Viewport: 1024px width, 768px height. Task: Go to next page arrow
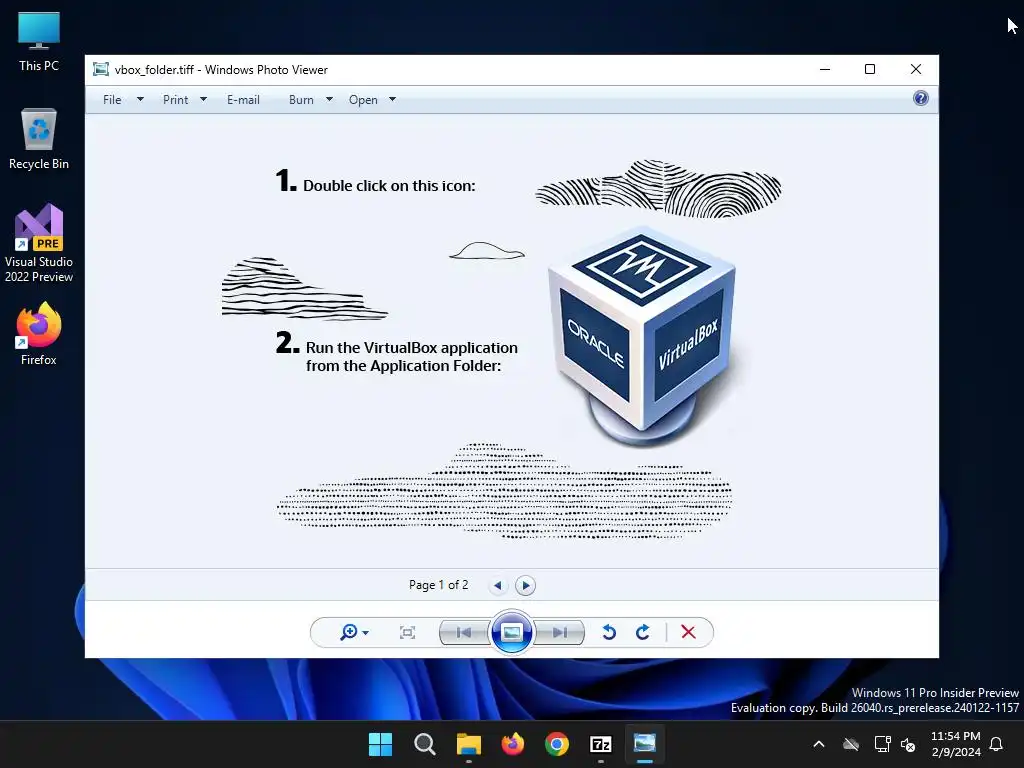(525, 585)
